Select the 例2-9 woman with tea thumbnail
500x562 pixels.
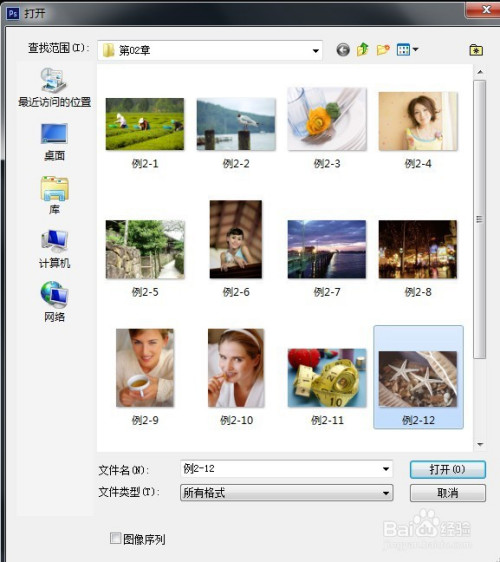pyautogui.click(x=145, y=368)
